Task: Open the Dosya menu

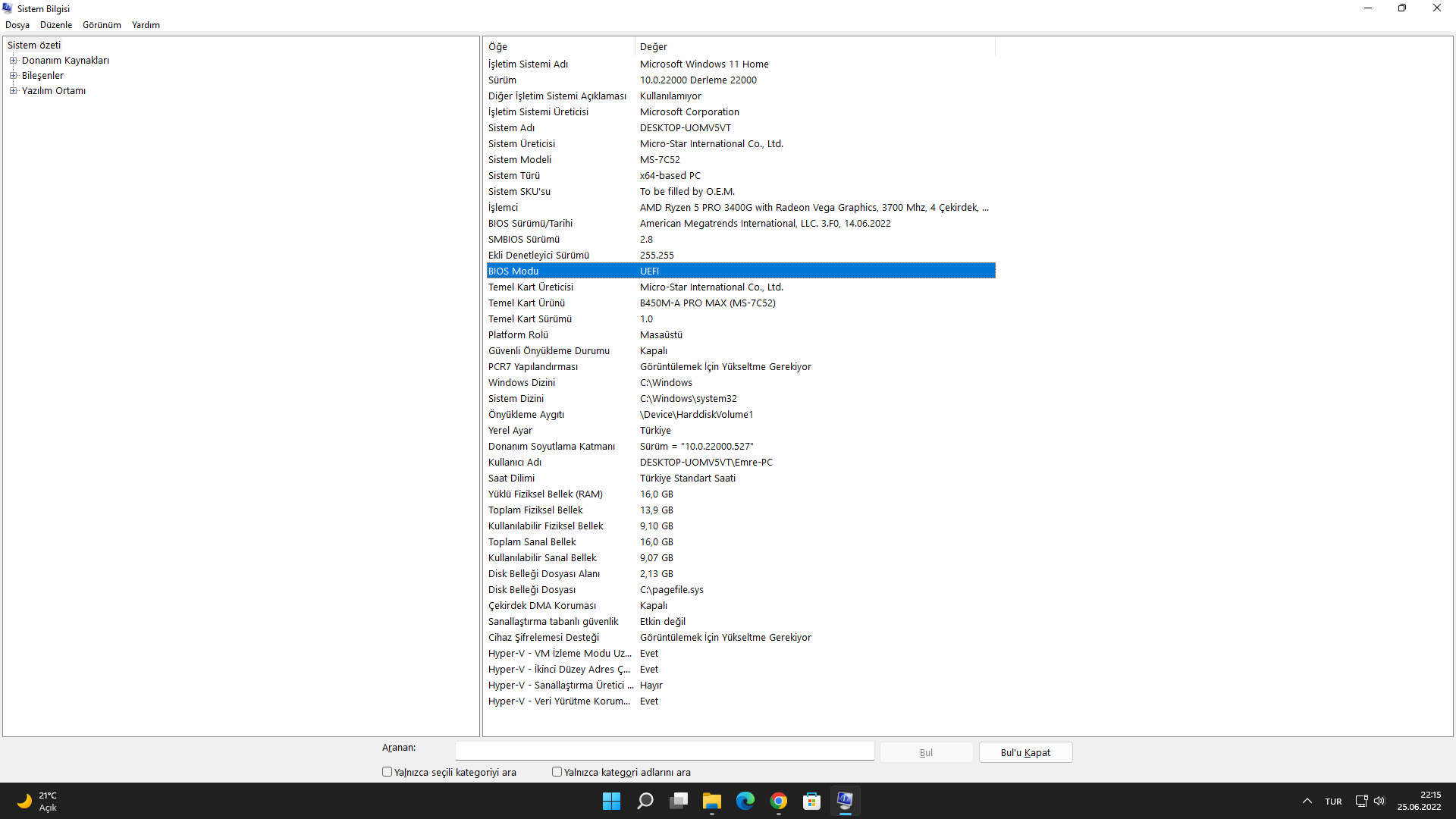Action: pos(17,25)
